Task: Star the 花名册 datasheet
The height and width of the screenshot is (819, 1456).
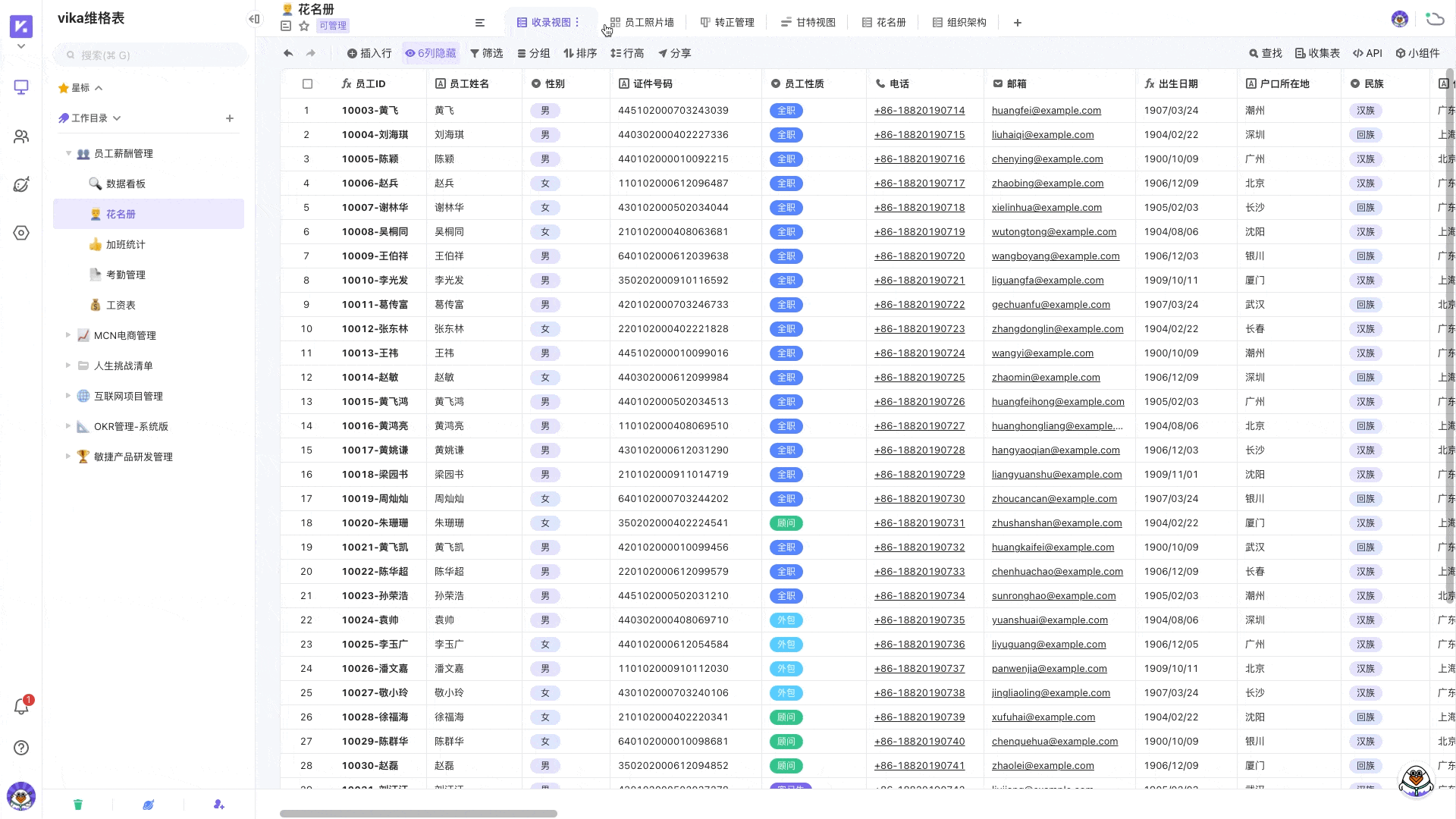Action: 304,26
